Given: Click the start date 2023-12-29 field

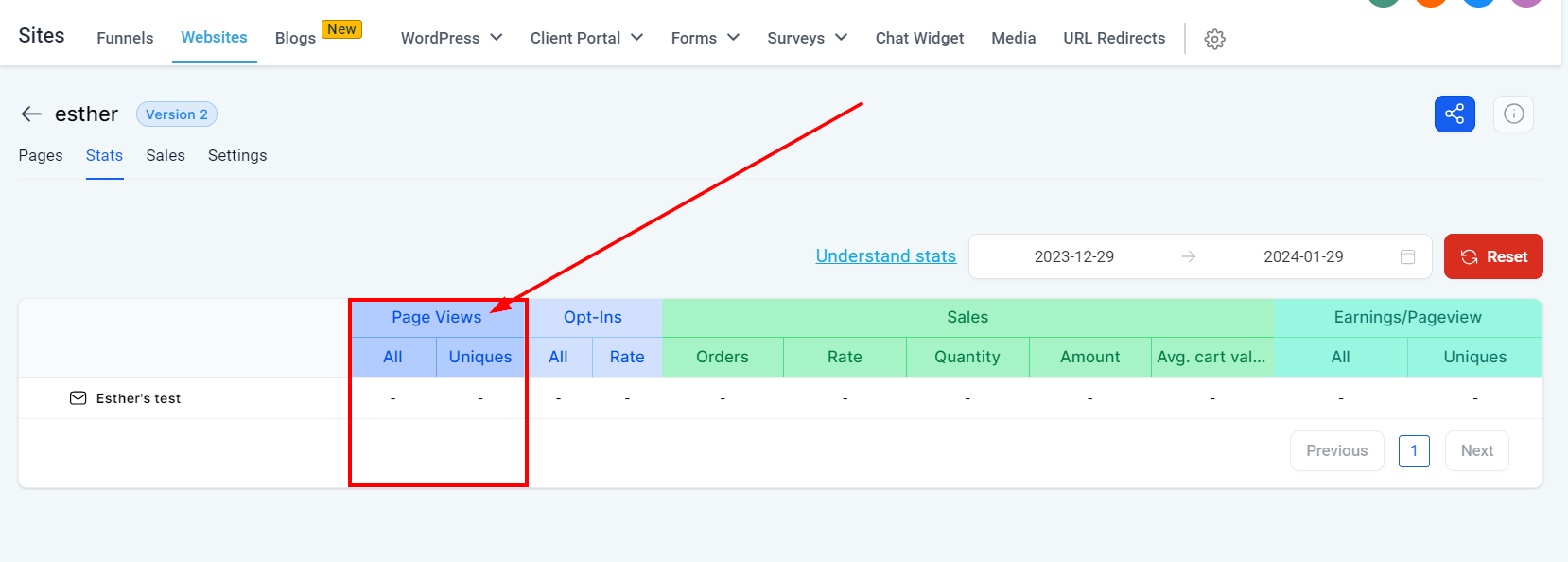Looking at the screenshot, I should (1073, 257).
